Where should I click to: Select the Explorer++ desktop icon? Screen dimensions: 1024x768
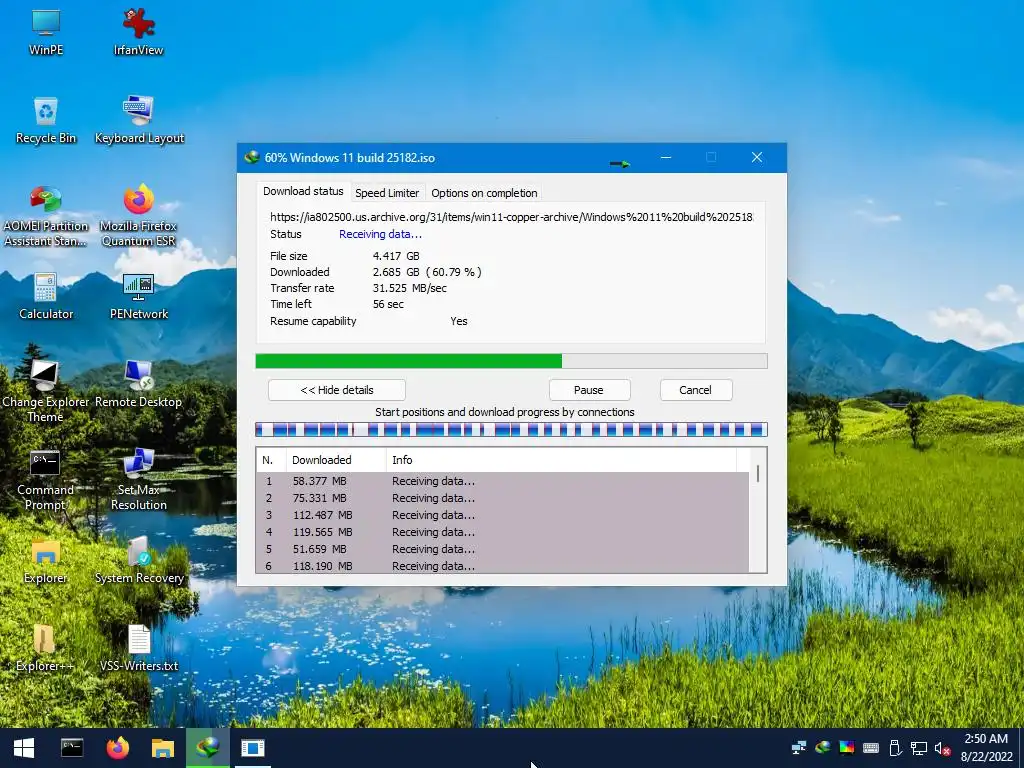[x=44, y=648]
